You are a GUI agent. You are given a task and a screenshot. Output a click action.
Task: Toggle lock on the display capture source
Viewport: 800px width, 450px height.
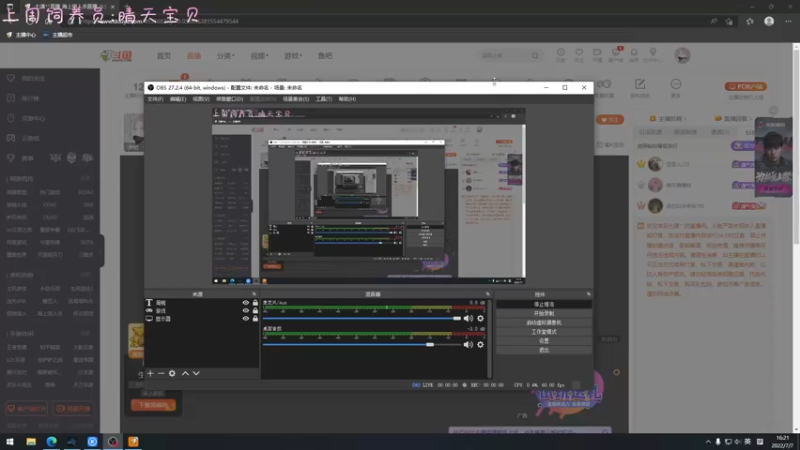click(255, 318)
